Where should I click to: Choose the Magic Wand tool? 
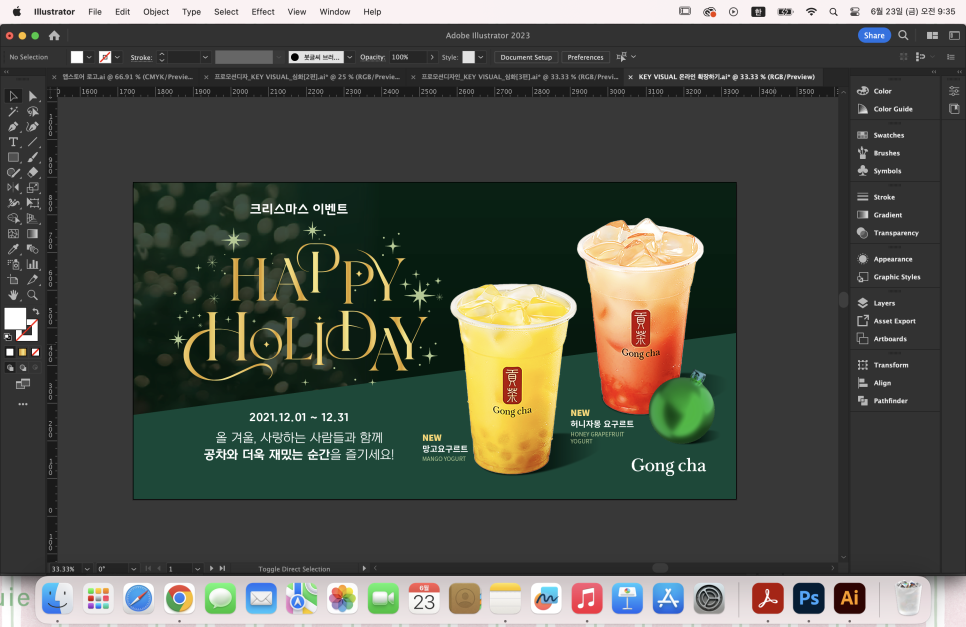(13, 111)
